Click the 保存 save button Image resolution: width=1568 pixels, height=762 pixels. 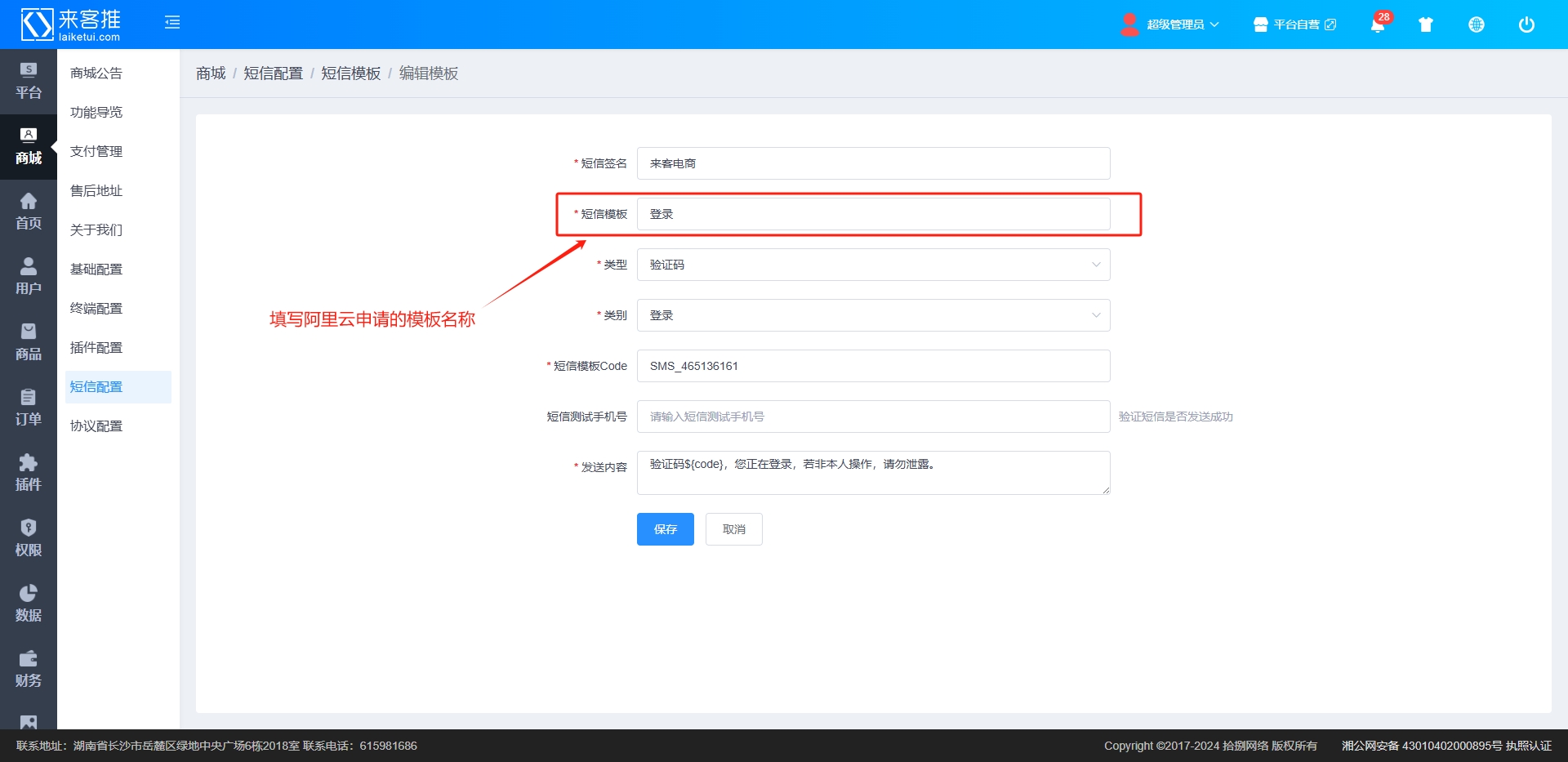[665, 529]
